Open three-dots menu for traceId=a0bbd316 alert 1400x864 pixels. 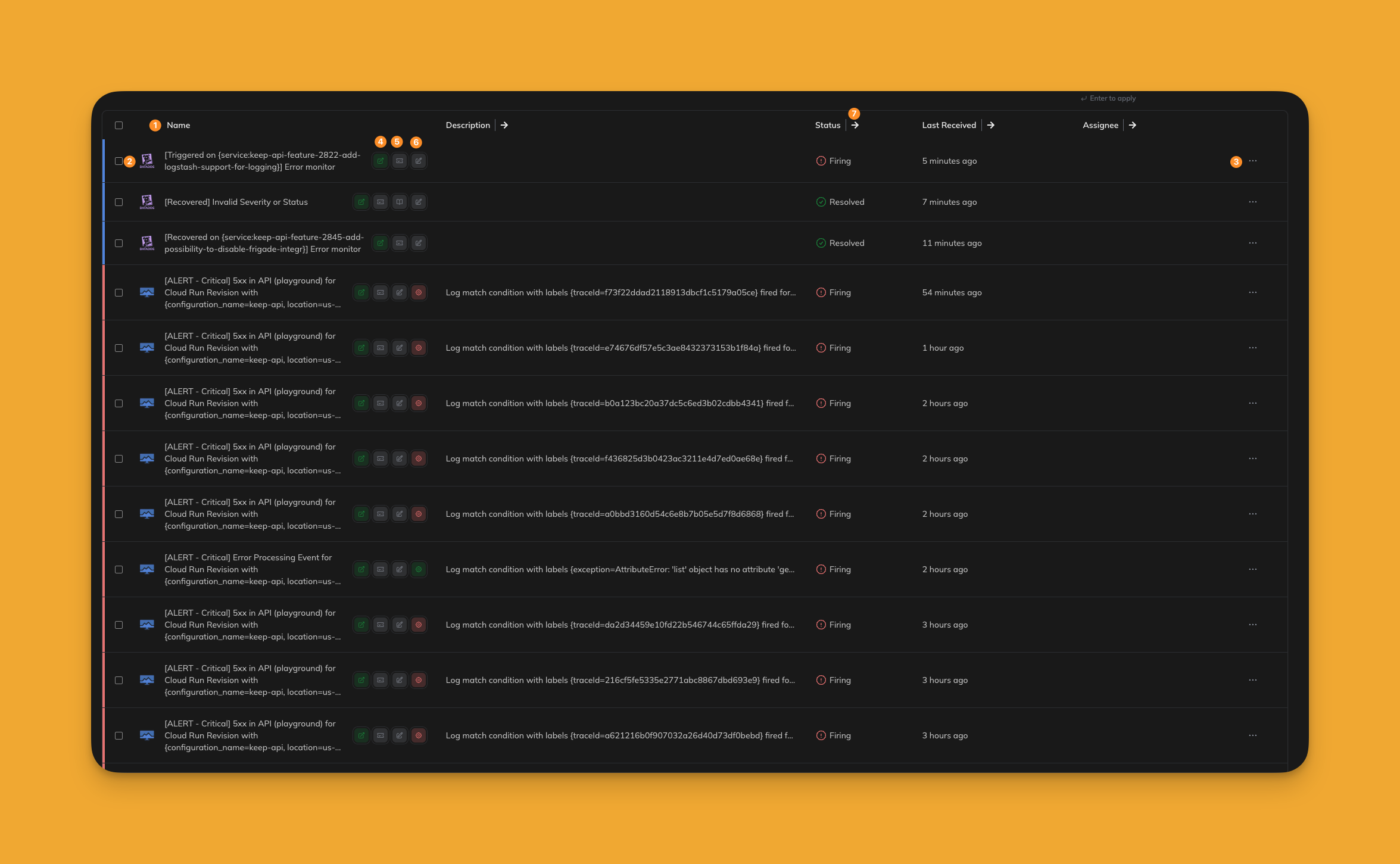pyautogui.click(x=1252, y=514)
